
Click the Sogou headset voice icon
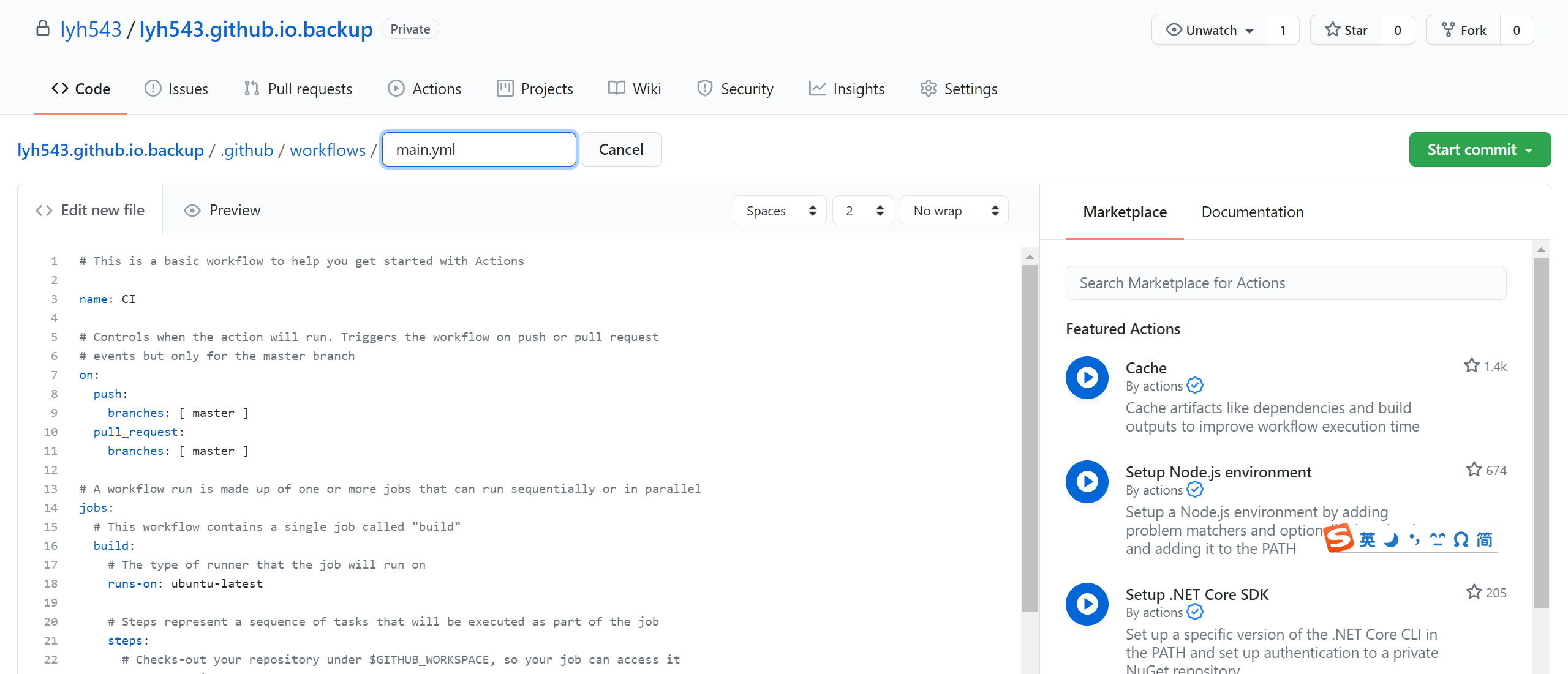coord(1461,540)
